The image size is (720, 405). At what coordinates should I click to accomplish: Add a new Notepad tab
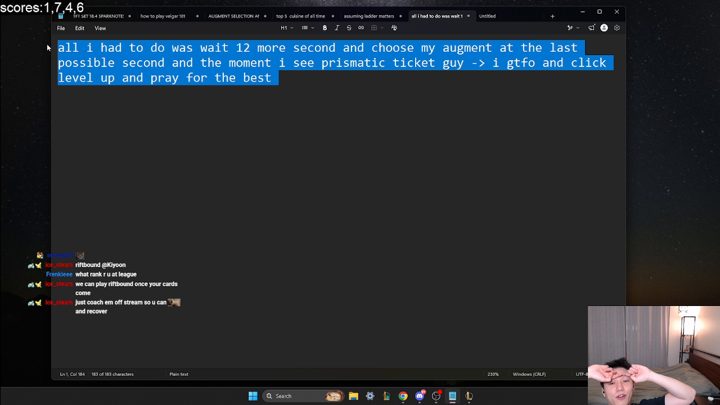coord(552,17)
